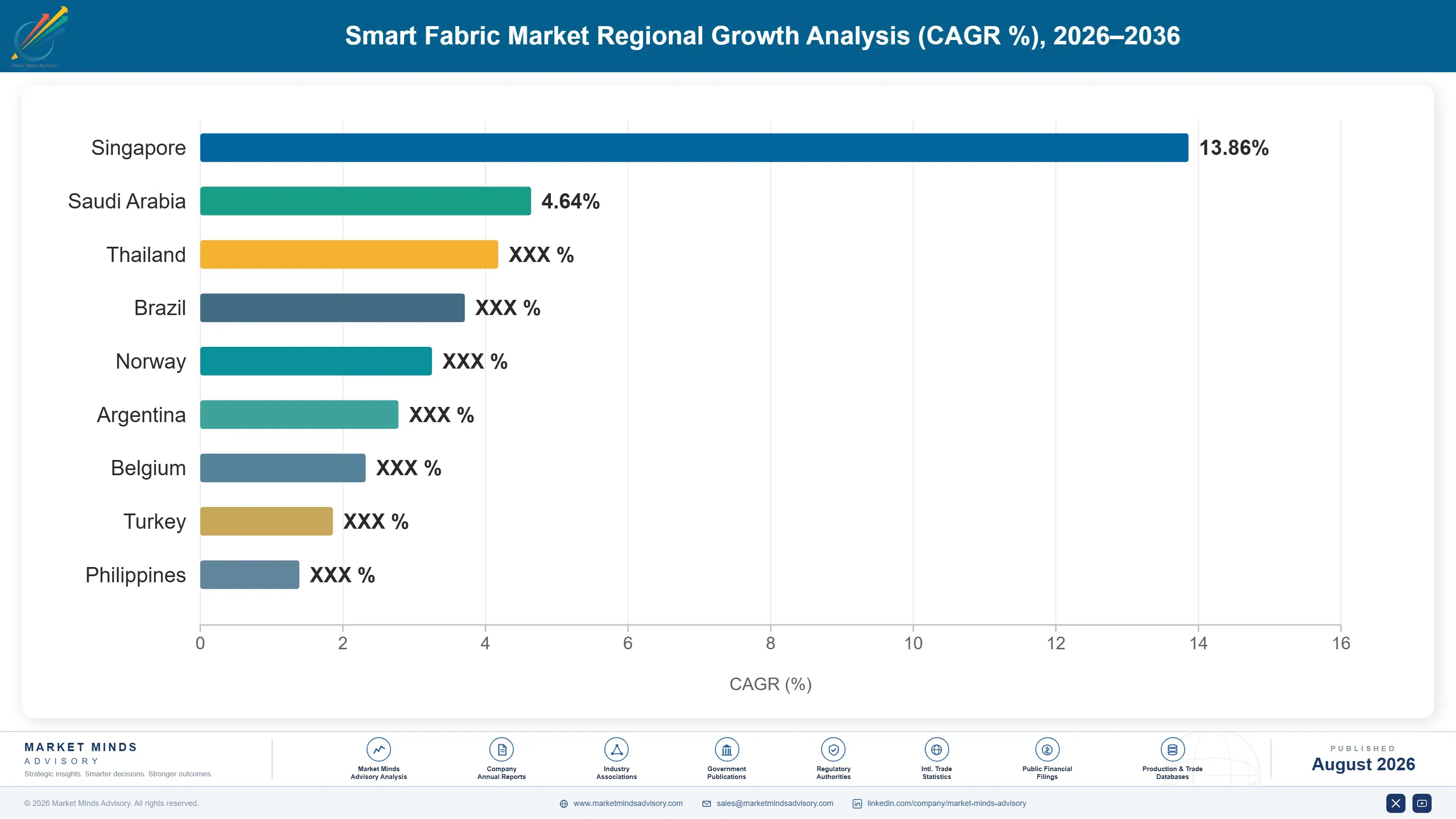Click the Saudi Arabia axis label
Screen dimensions: 1456x819
[127, 201]
